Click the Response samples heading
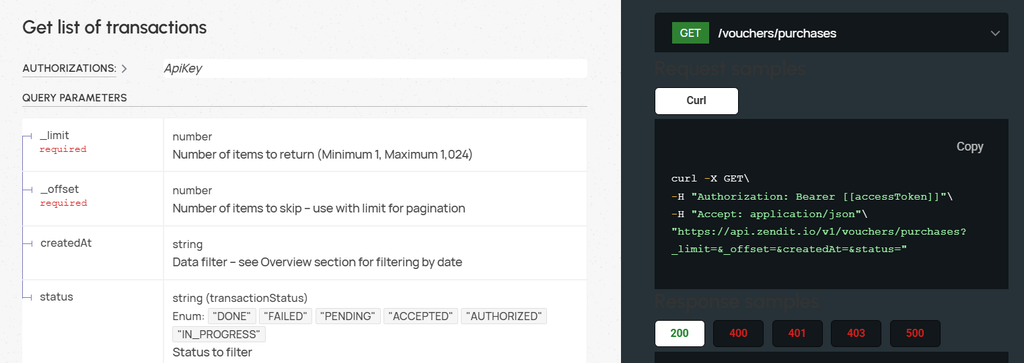The height and width of the screenshot is (363, 1024). point(736,302)
